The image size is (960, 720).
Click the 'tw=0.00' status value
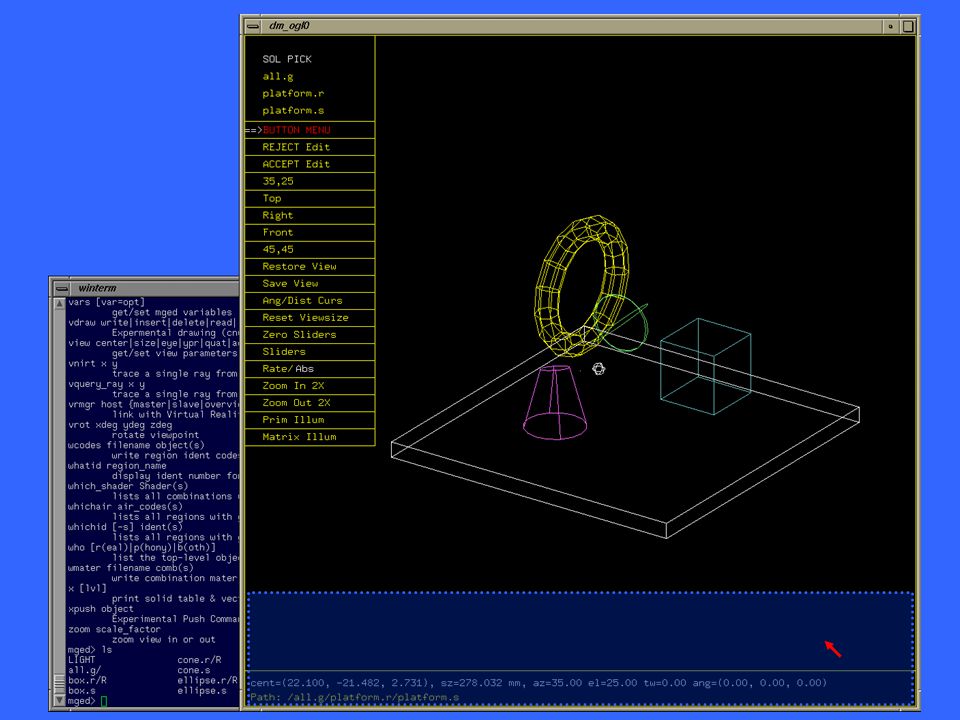coord(665,683)
